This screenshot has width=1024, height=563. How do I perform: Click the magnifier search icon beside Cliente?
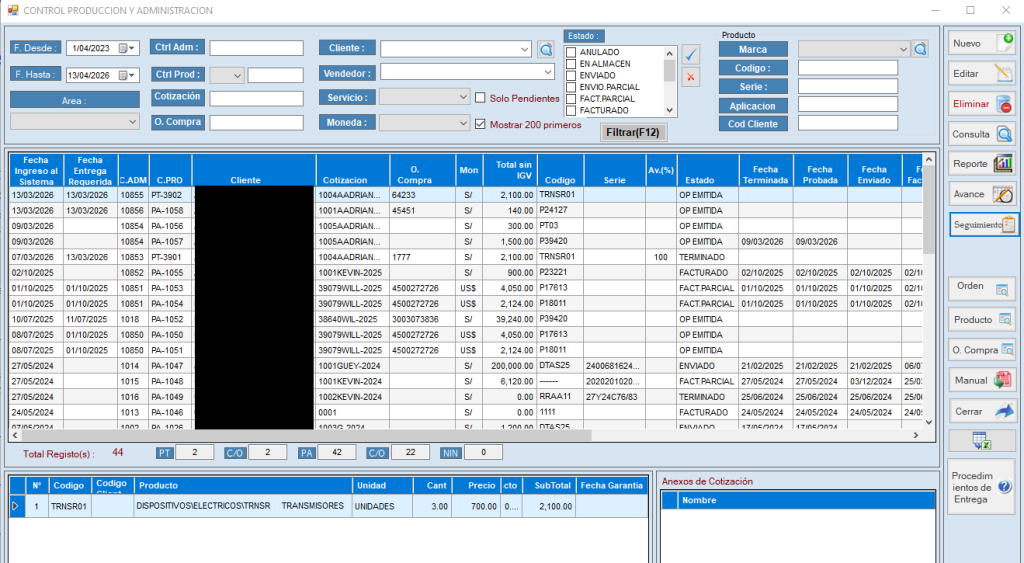(546, 48)
